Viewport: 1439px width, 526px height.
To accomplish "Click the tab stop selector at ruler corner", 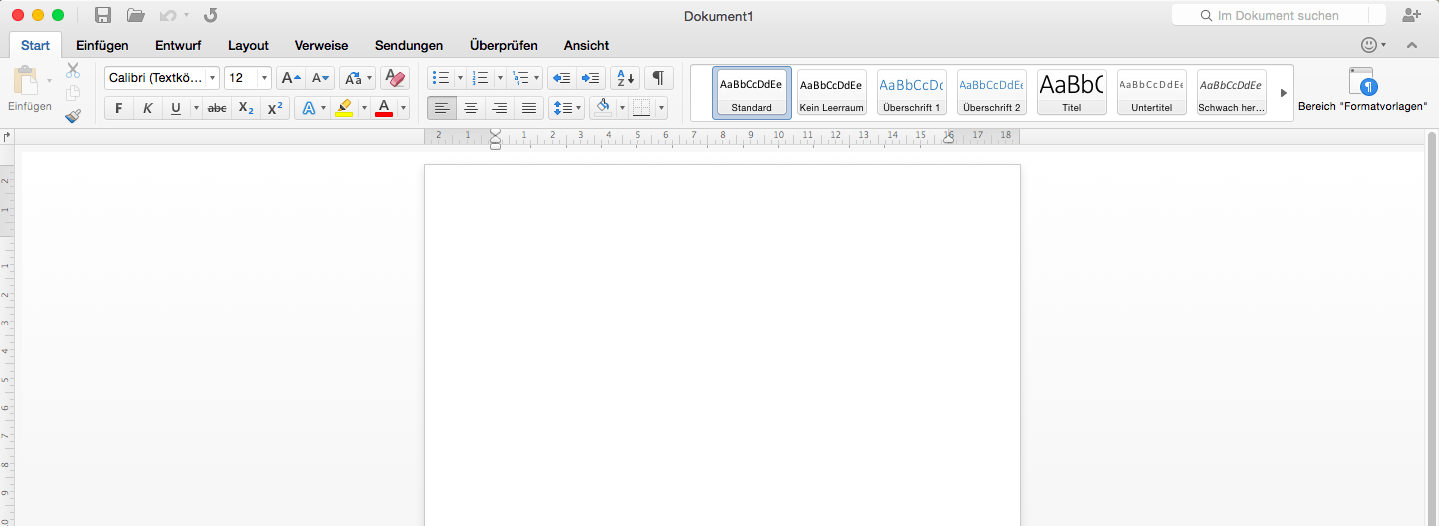I will pyautogui.click(x=7, y=136).
